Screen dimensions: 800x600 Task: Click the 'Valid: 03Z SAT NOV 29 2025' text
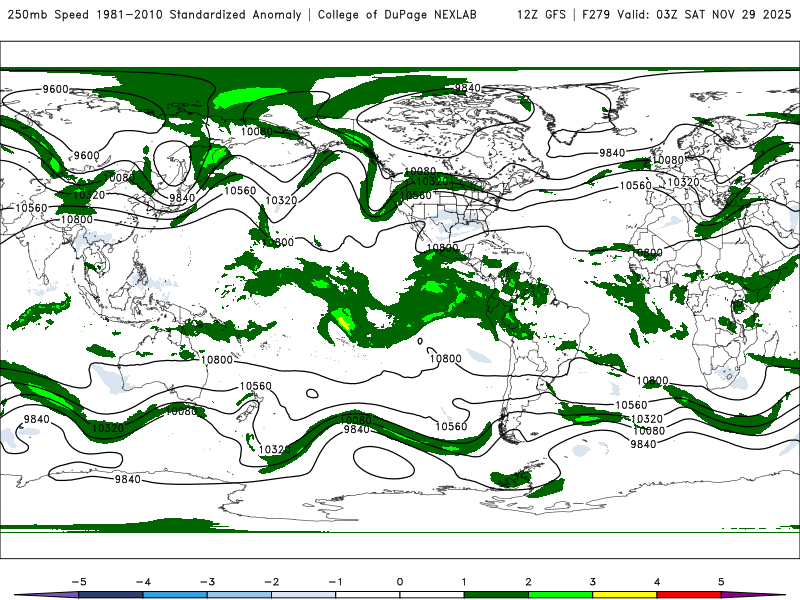(x=704, y=15)
